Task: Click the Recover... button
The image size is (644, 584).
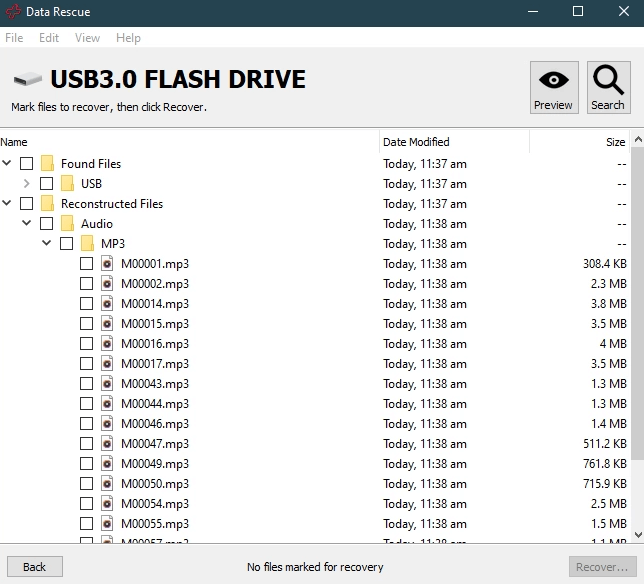Action: 603,567
